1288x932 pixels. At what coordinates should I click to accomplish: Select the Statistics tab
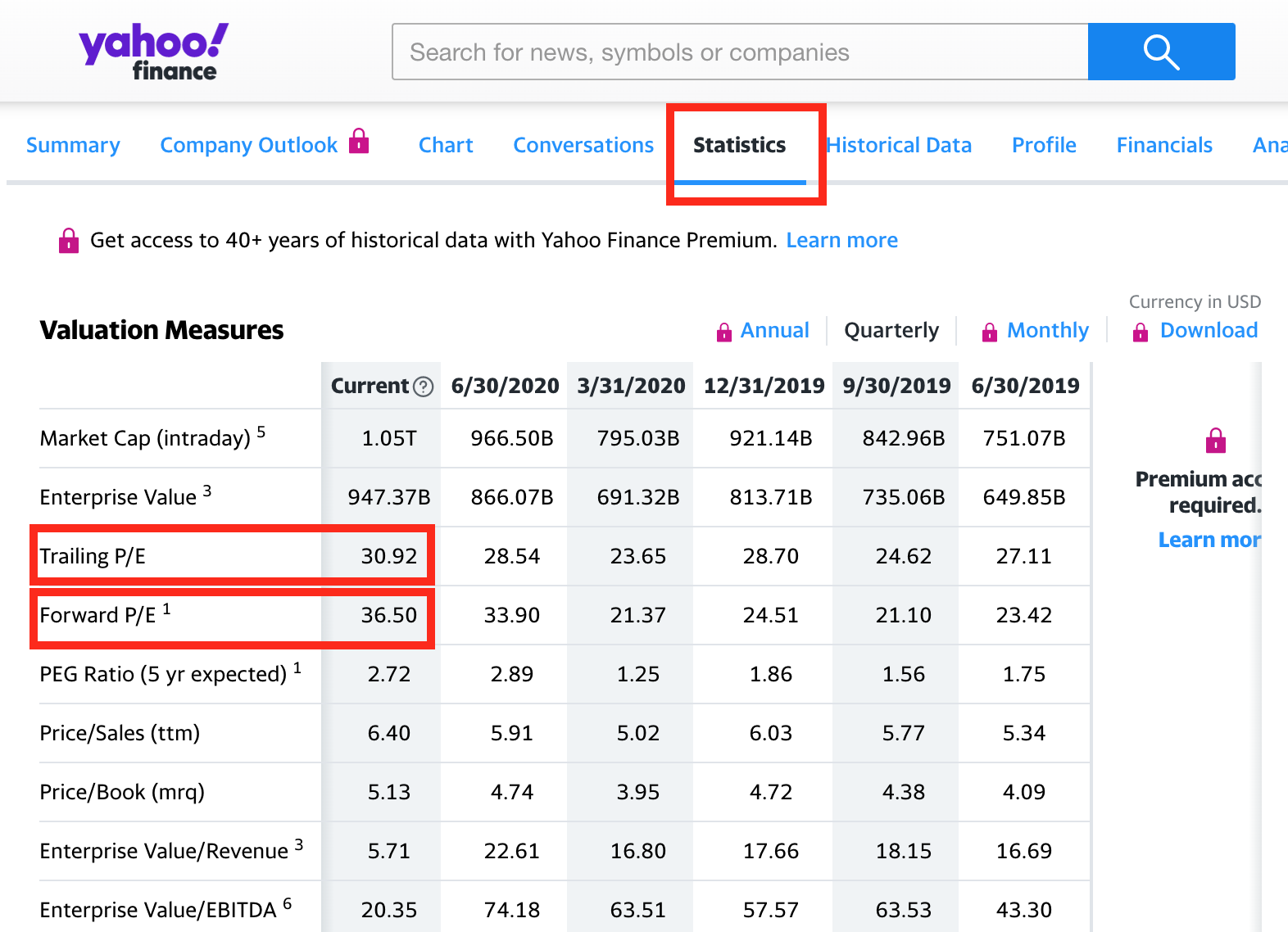(739, 145)
